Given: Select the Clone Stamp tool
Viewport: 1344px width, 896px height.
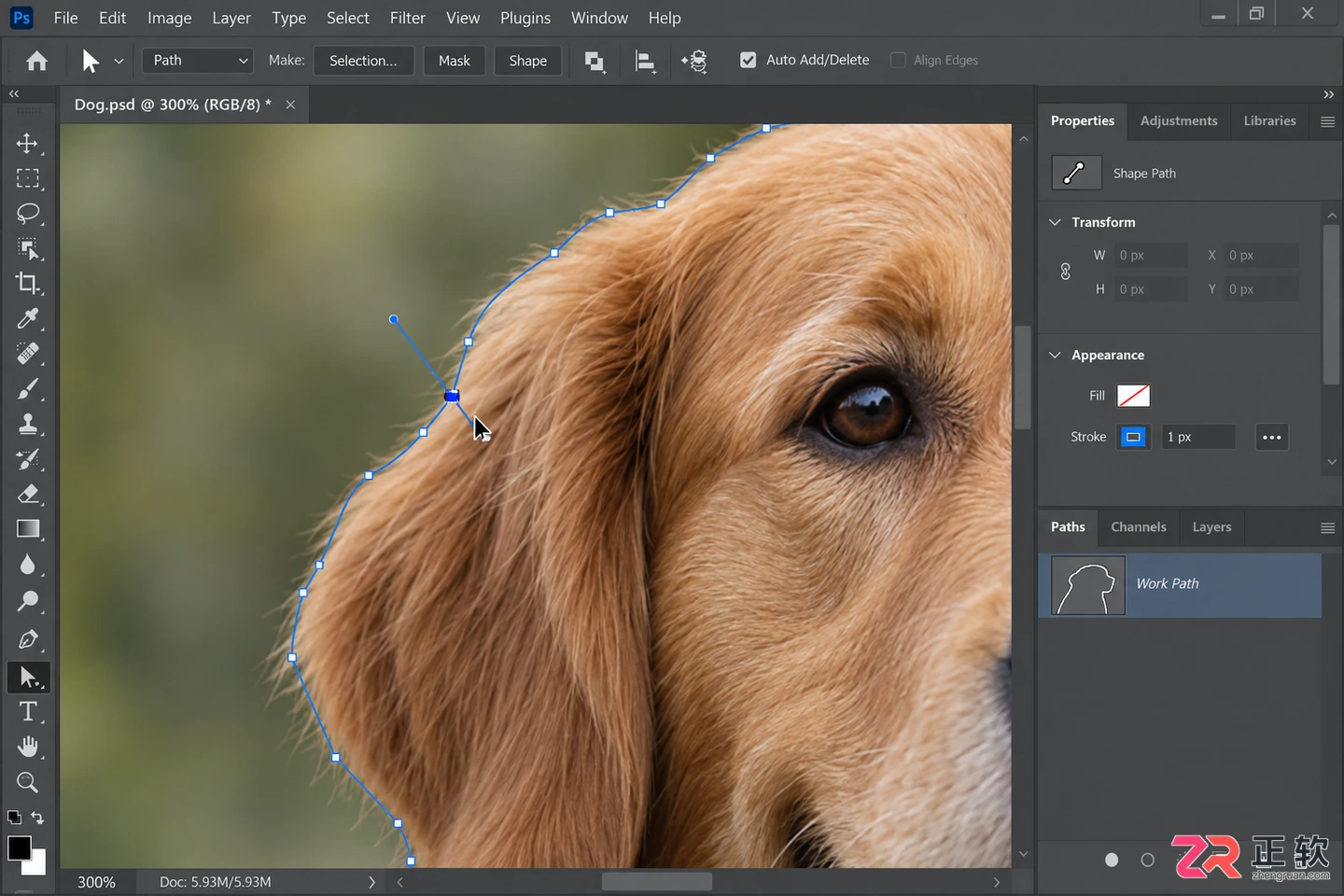Looking at the screenshot, I should coord(28,424).
